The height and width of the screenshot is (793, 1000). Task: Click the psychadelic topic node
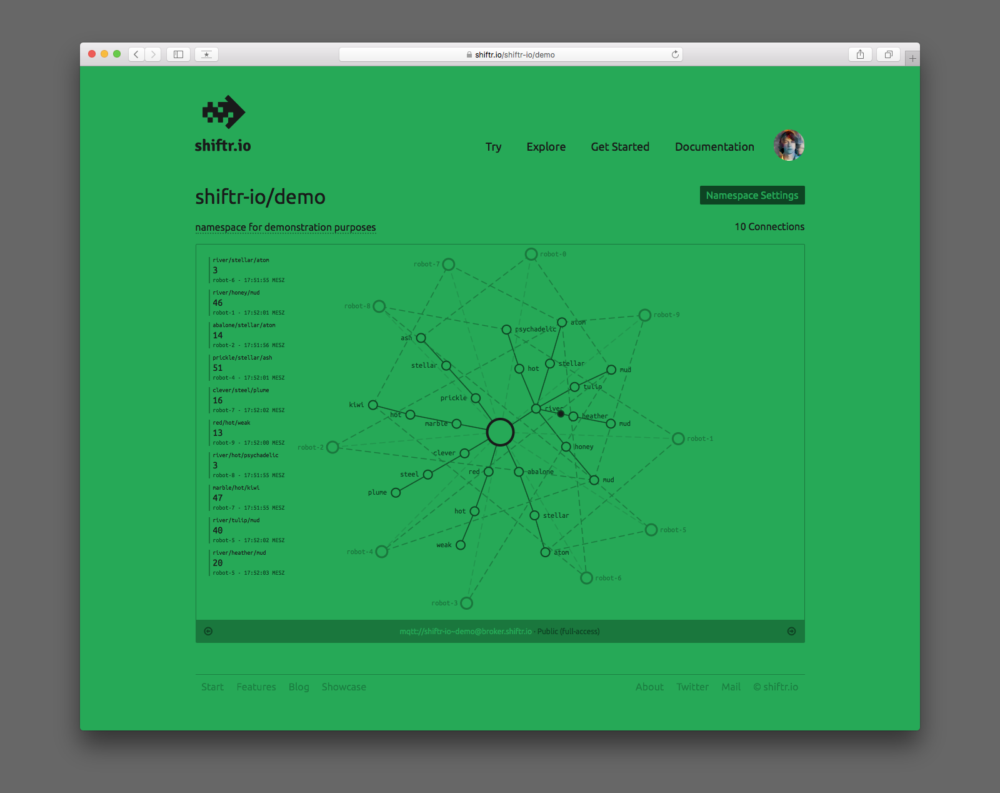coord(506,330)
